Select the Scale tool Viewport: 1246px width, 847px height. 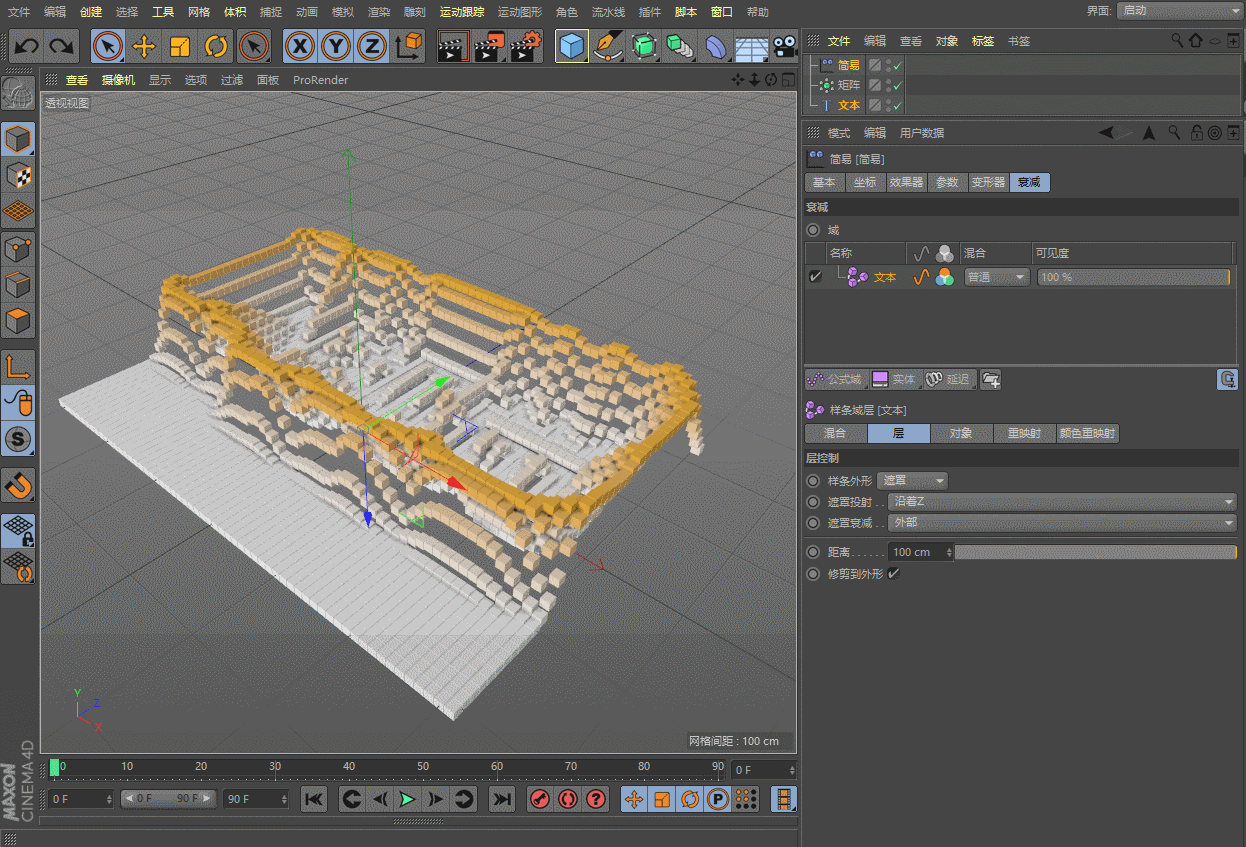point(180,46)
